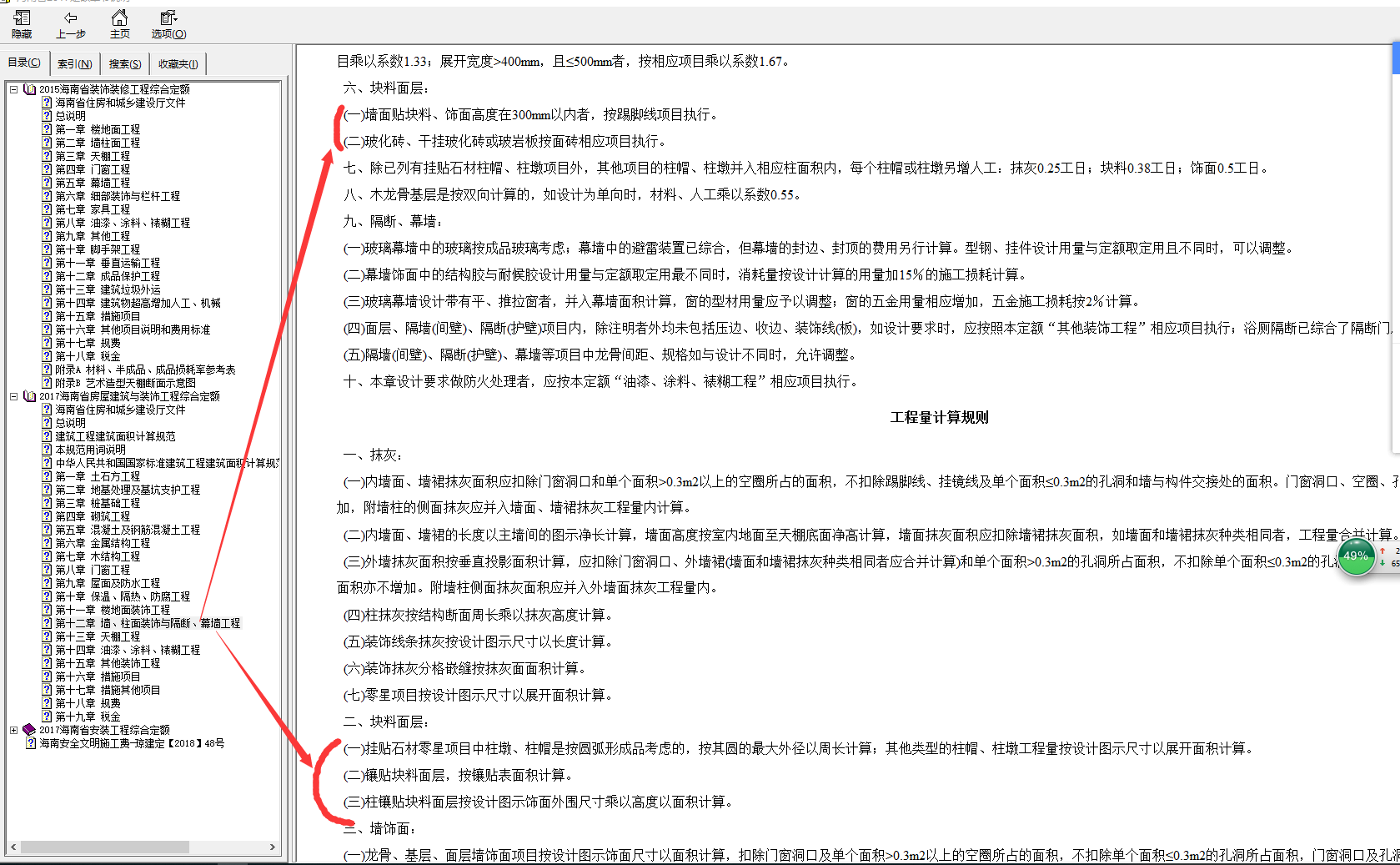Open 第三章 天棚工程 in the 2015 book

pyautogui.click(x=93, y=156)
